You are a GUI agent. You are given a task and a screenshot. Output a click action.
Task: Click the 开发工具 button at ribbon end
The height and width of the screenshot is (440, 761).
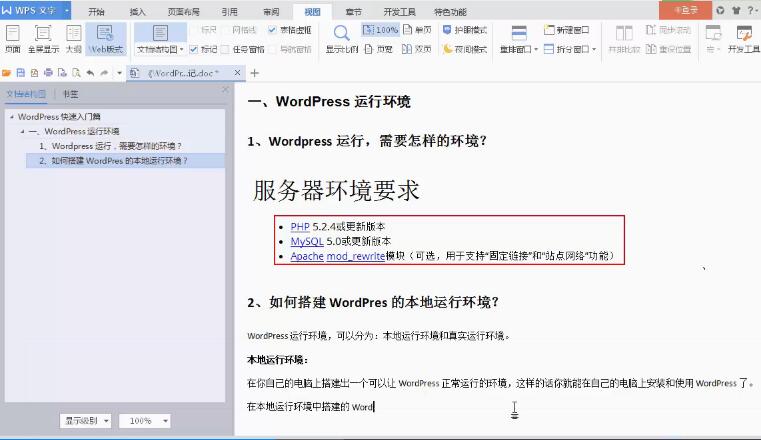(x=744, y=38)
